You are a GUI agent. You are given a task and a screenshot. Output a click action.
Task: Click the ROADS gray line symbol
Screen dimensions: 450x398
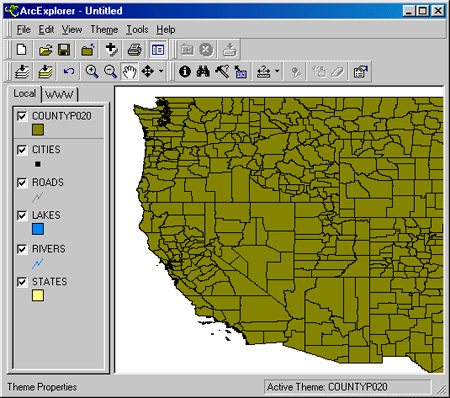38,197
